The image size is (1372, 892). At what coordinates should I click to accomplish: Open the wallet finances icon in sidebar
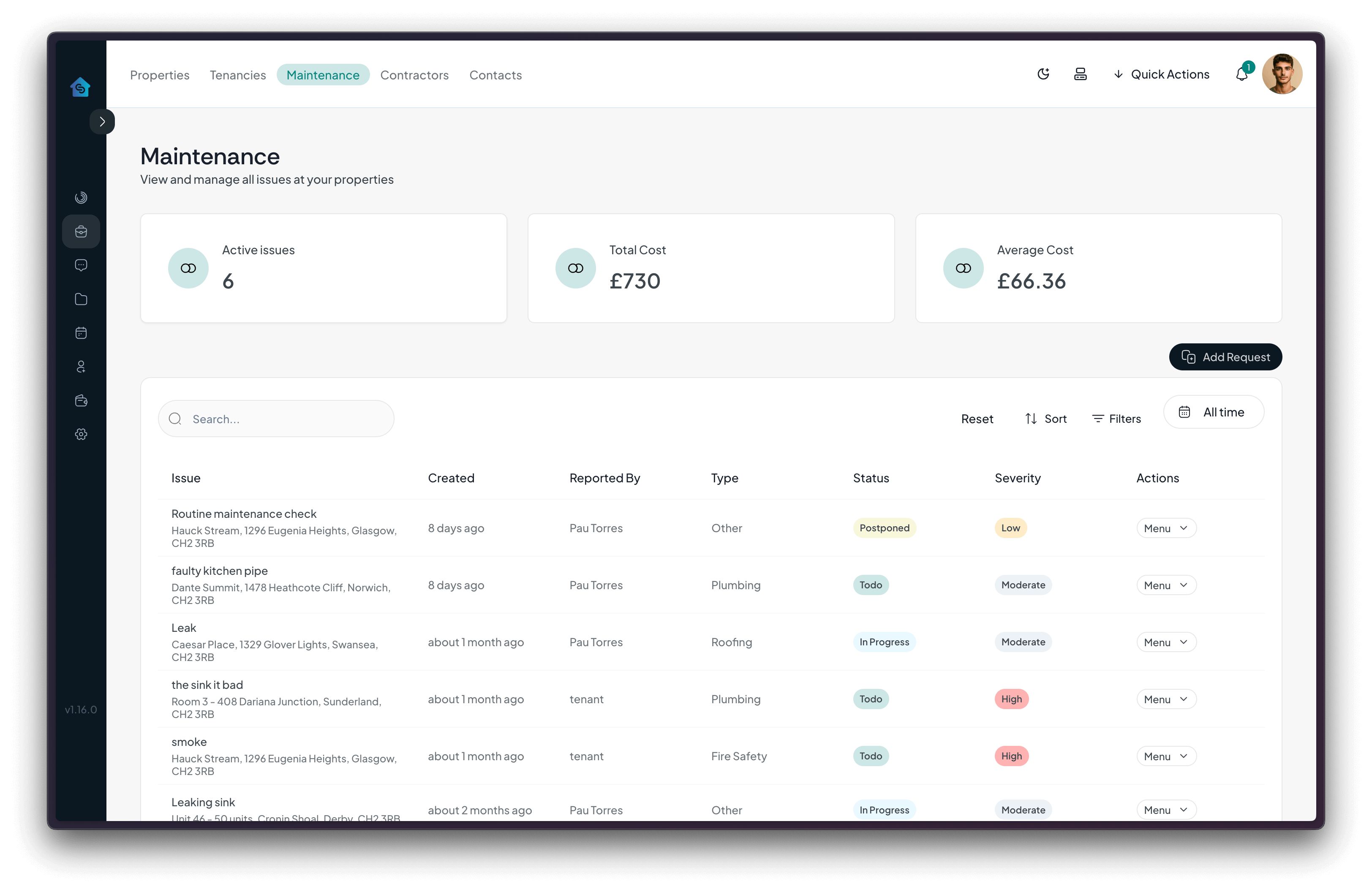[x=81, y=400]
